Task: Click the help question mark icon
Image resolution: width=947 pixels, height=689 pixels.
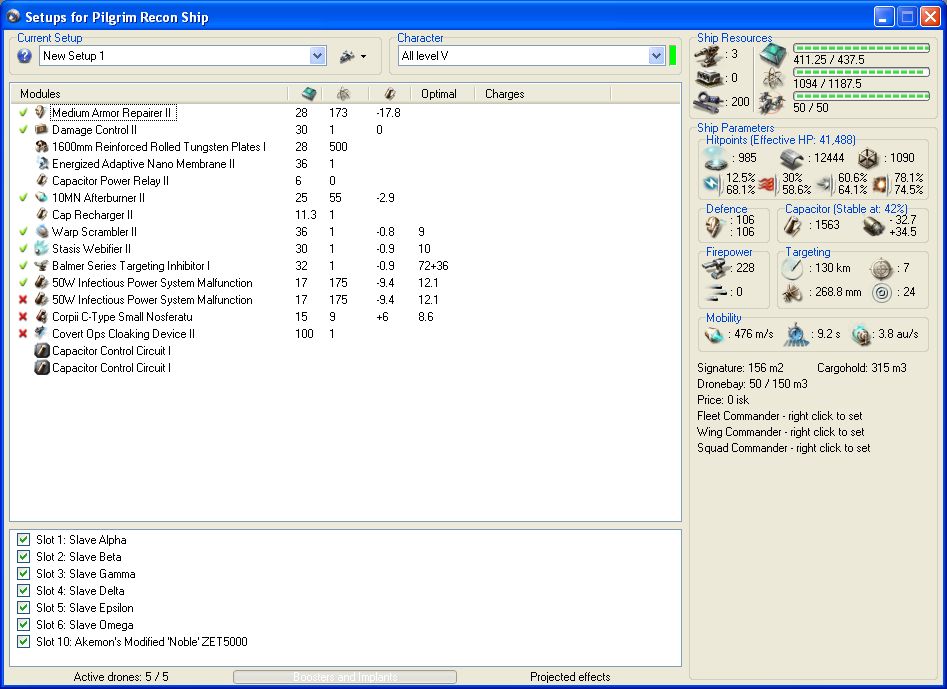Action: pos(25,56)
